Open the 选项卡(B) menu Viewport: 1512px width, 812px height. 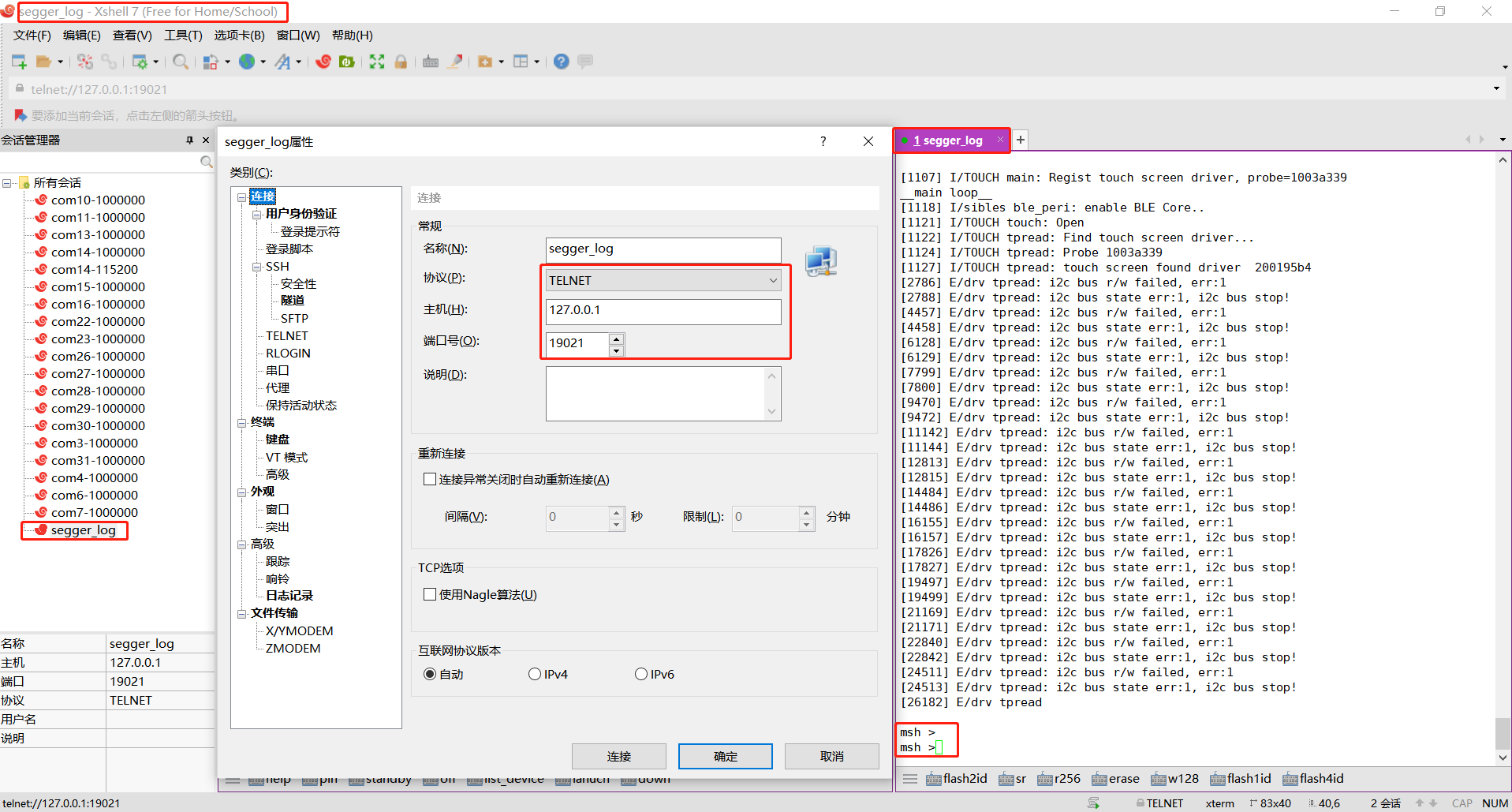[240, 36]
